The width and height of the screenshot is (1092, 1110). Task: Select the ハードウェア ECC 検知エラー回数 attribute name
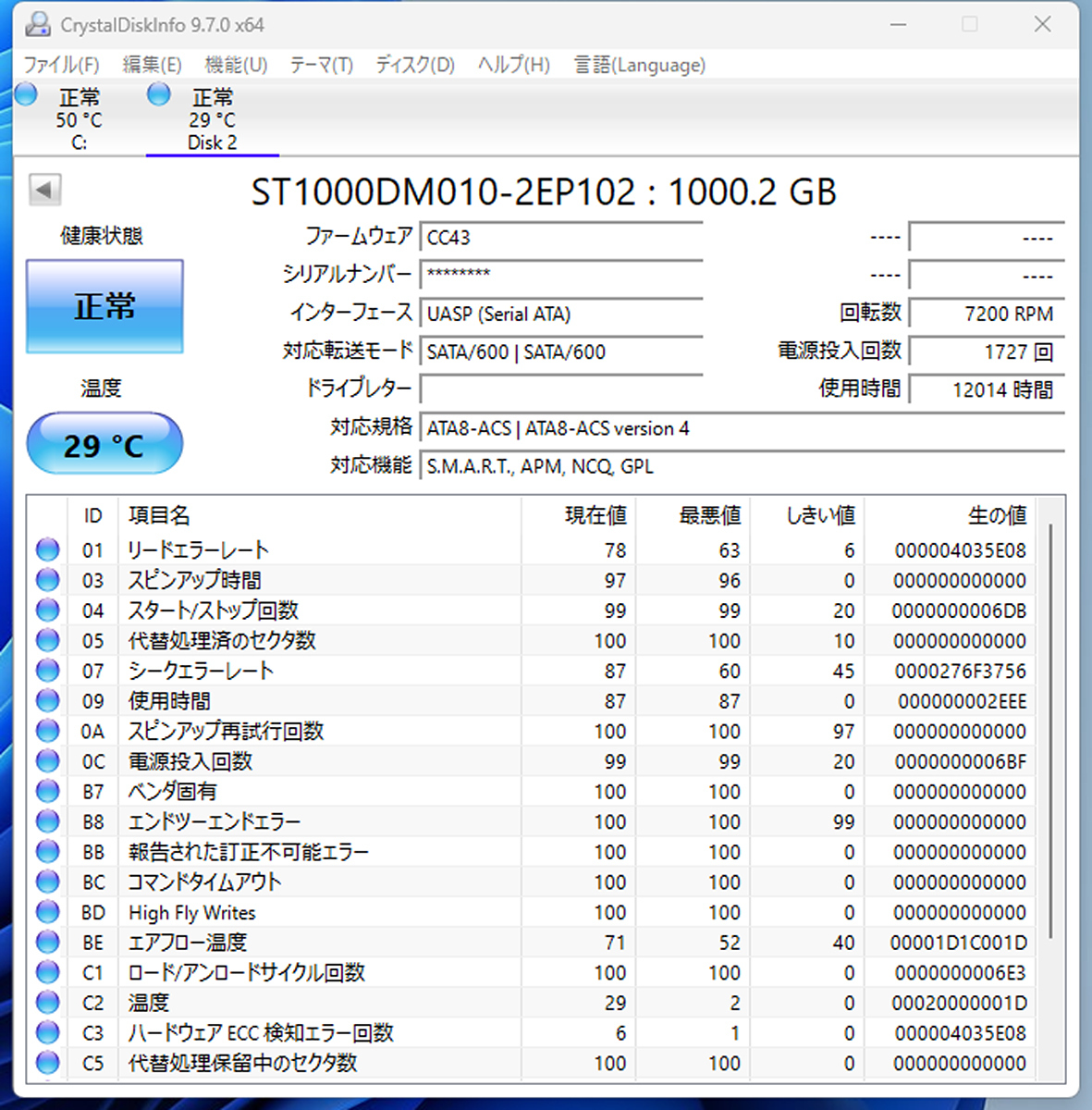pyautogui.click(x=261, y=1033)
